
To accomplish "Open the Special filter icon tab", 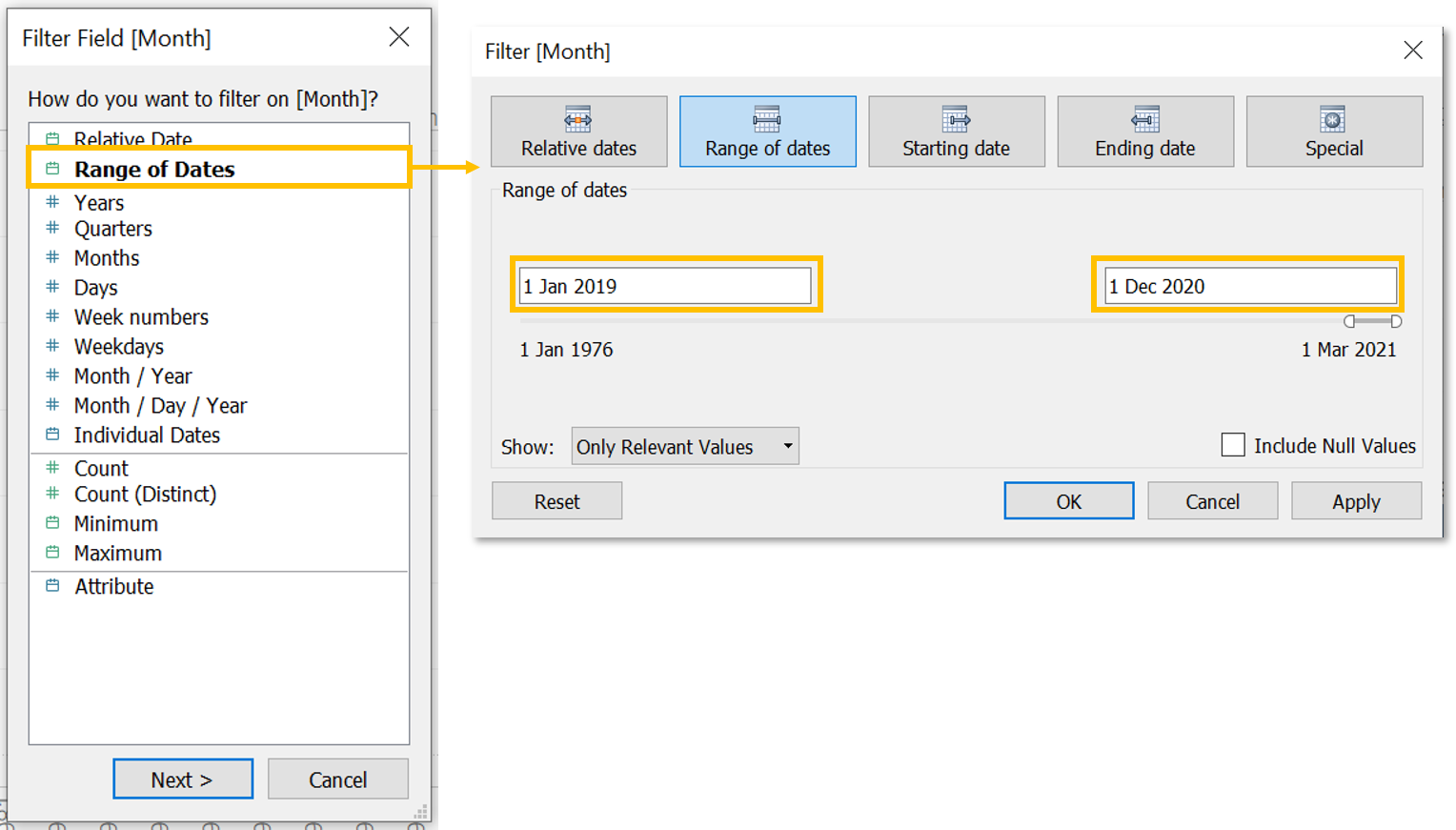I will point(1333,119).
